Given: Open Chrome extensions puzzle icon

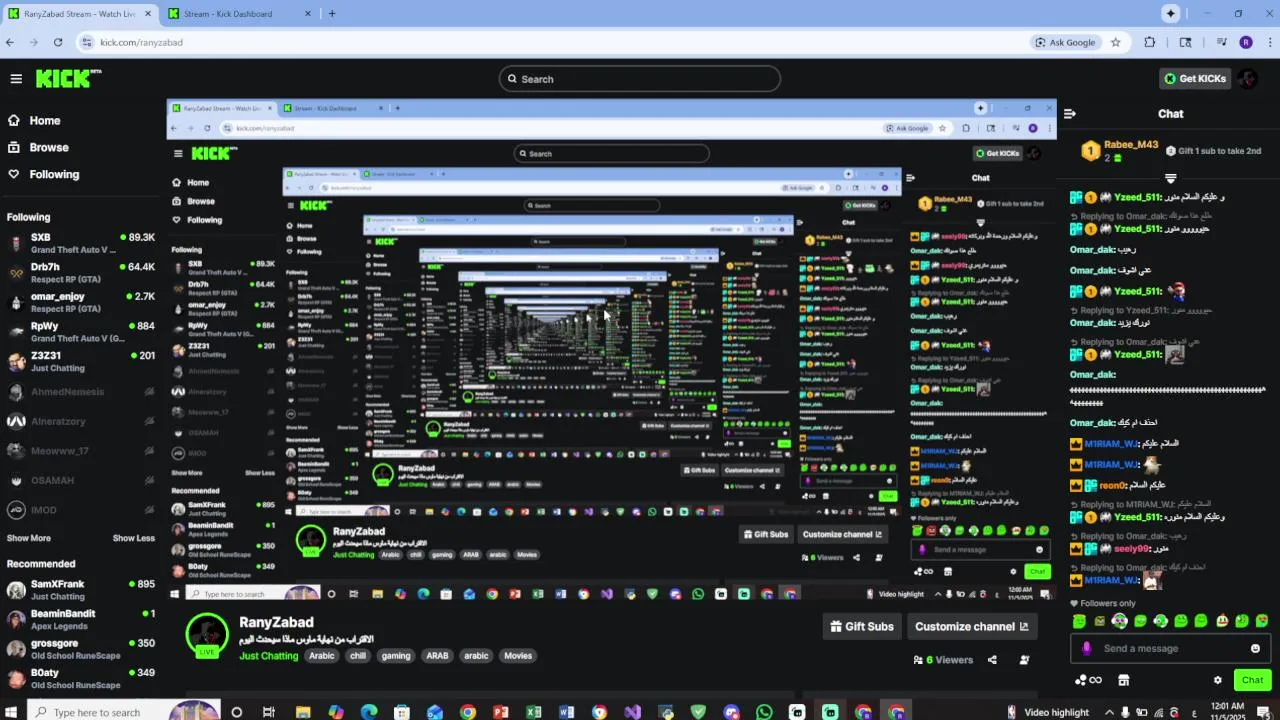Looking at the screenshot, I should click(x=1149, y=42).
